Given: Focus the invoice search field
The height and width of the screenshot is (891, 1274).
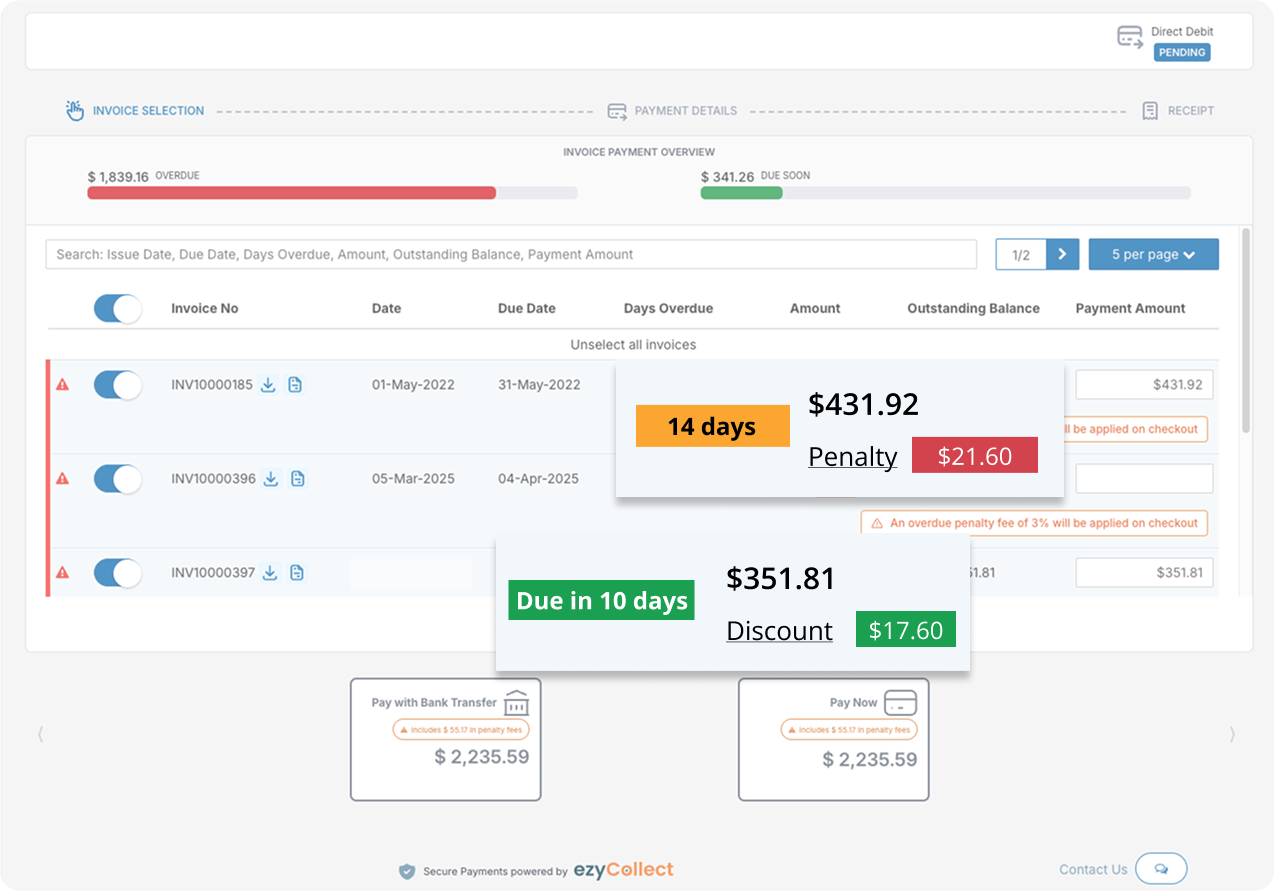Looking at the screenshot, I should coord(511,254).
